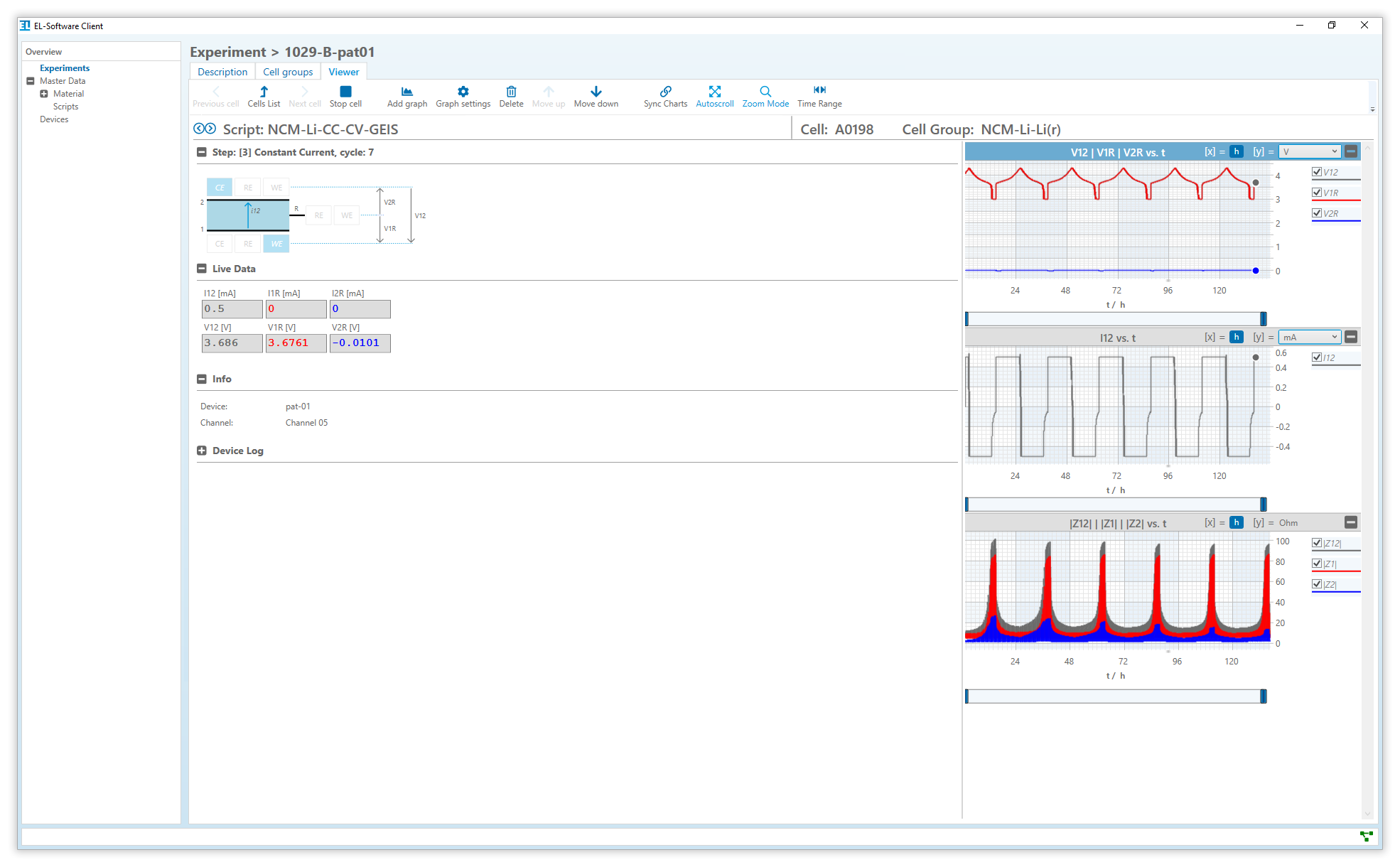Click the I12 [mA] live value field
The image size is (1400, 867).
tap(232, 309)
